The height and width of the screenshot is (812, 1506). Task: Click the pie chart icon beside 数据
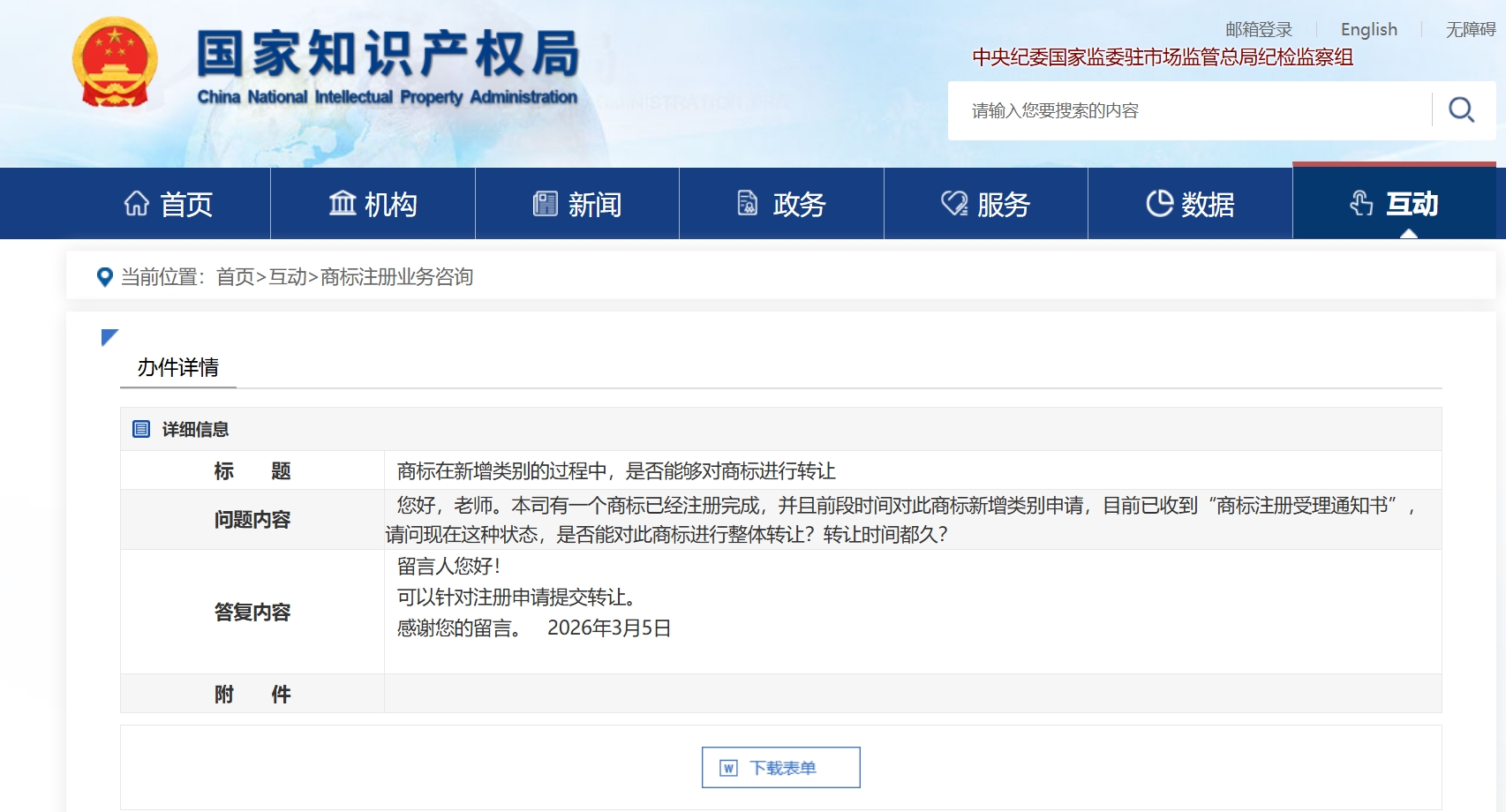point(1159,204)
